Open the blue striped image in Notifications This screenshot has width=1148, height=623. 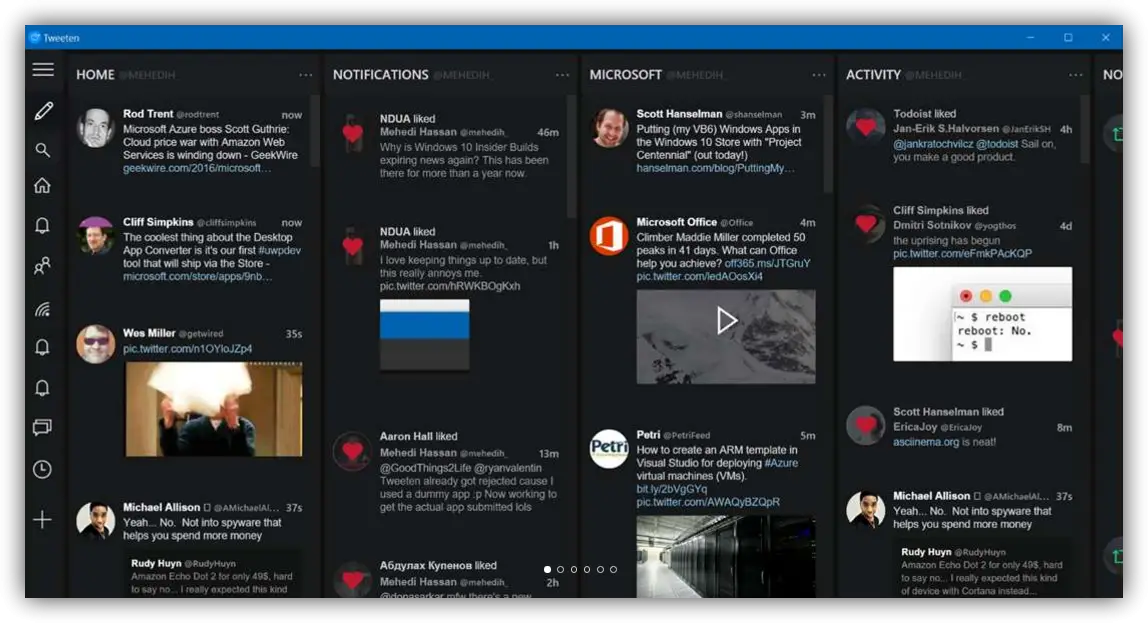tap(425, 335)
